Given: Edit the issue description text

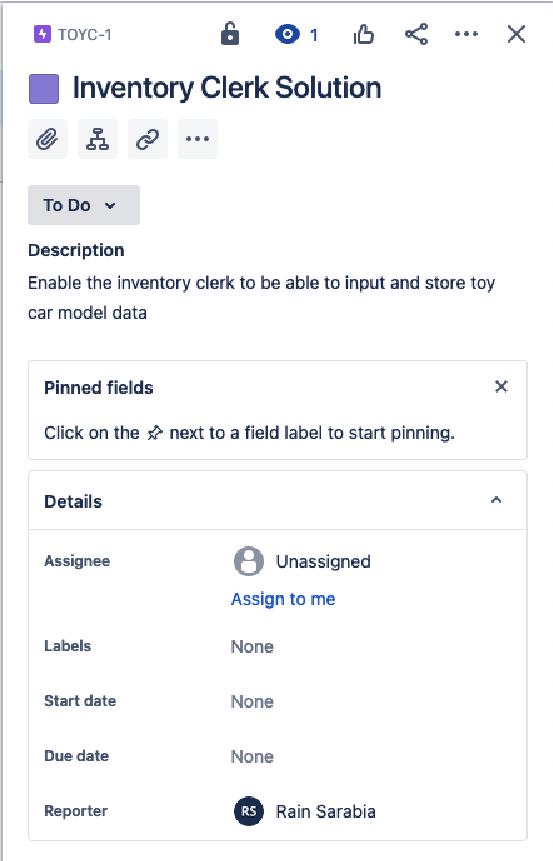Looking at the screenshot, I should 261,298.
